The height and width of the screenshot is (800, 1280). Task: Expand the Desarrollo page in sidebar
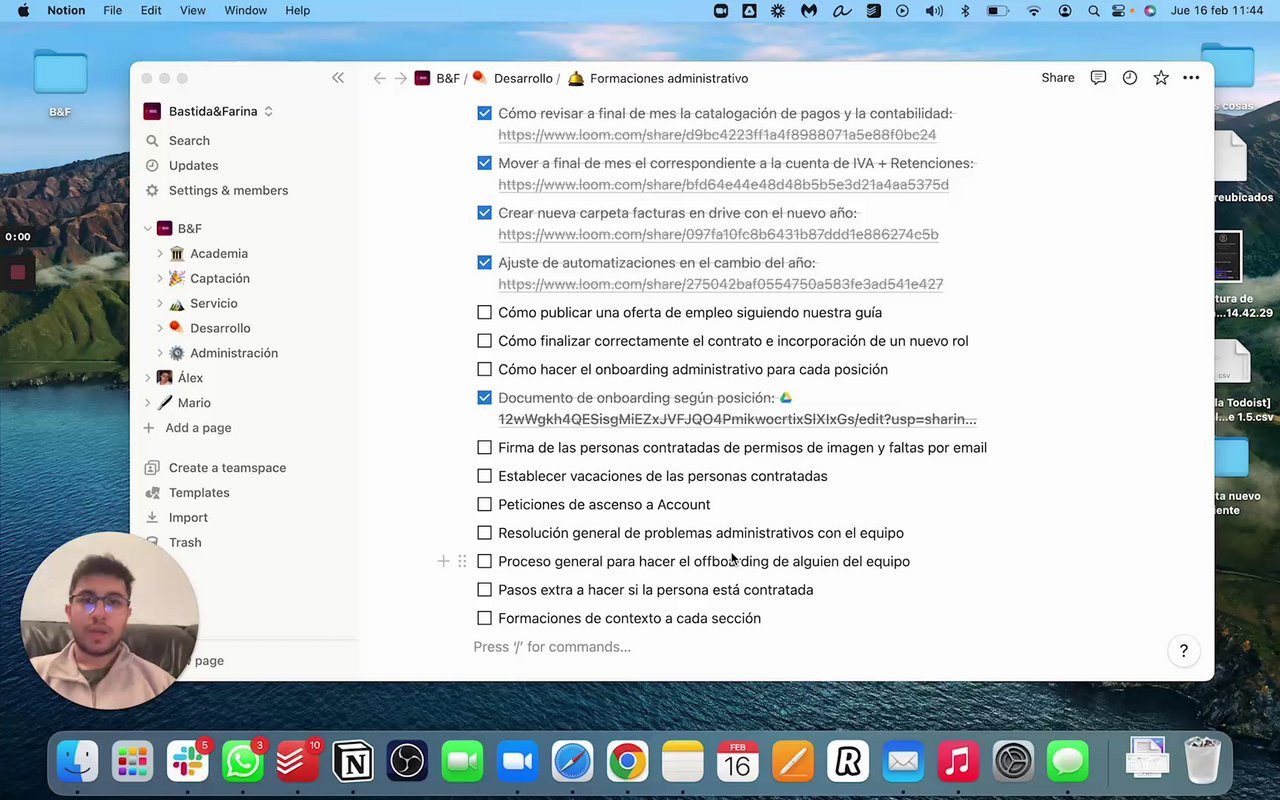160,328
